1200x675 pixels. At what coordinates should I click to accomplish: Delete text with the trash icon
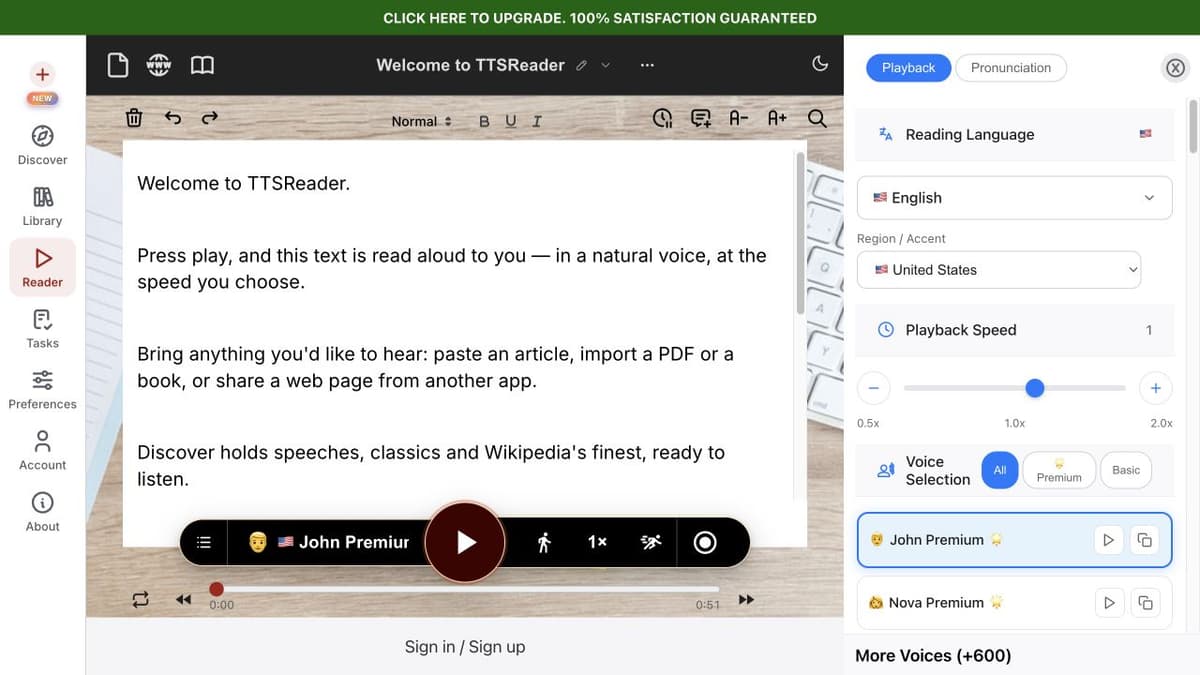tap(133, 118)
